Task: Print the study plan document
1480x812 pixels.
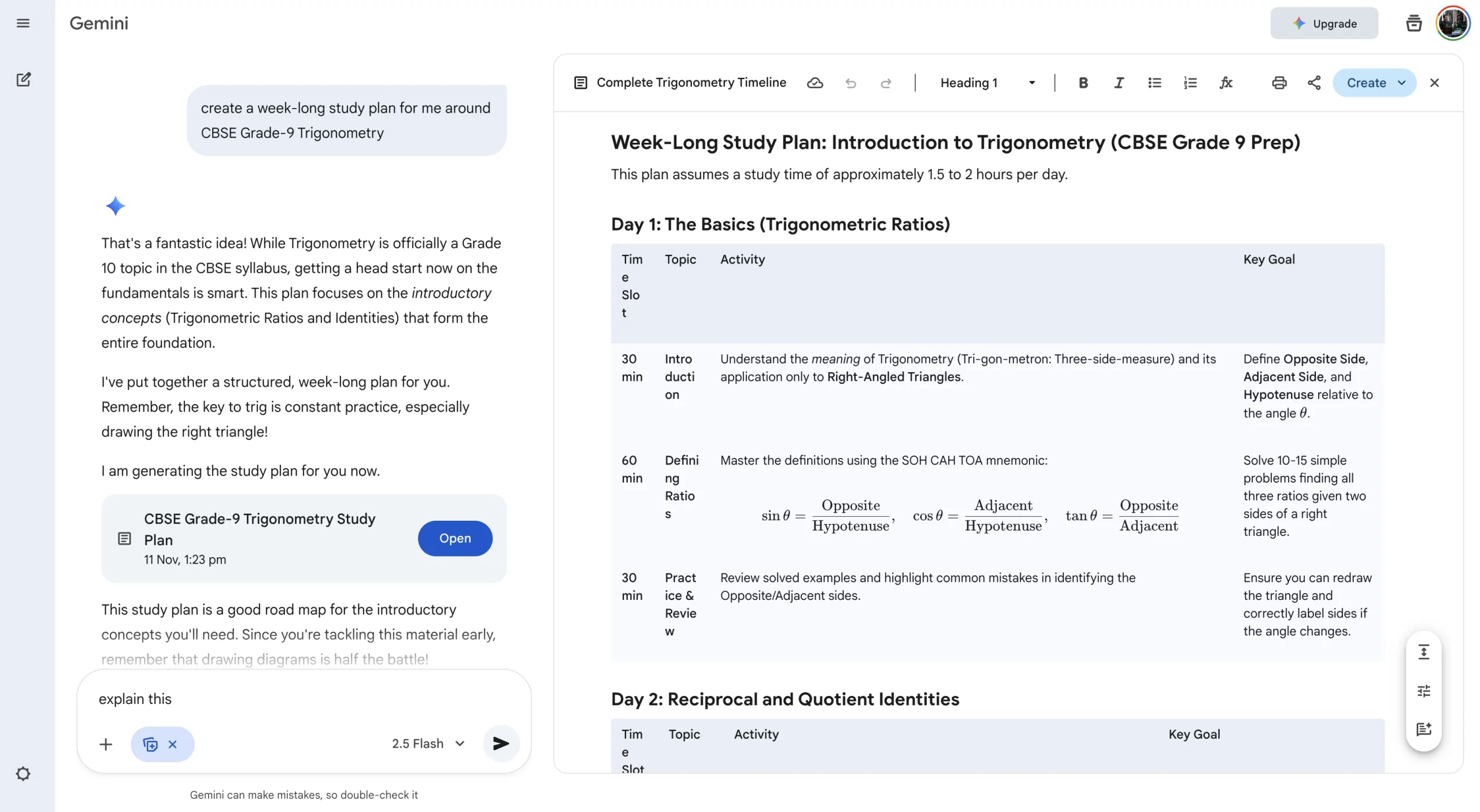Action: pos(1279,83)
